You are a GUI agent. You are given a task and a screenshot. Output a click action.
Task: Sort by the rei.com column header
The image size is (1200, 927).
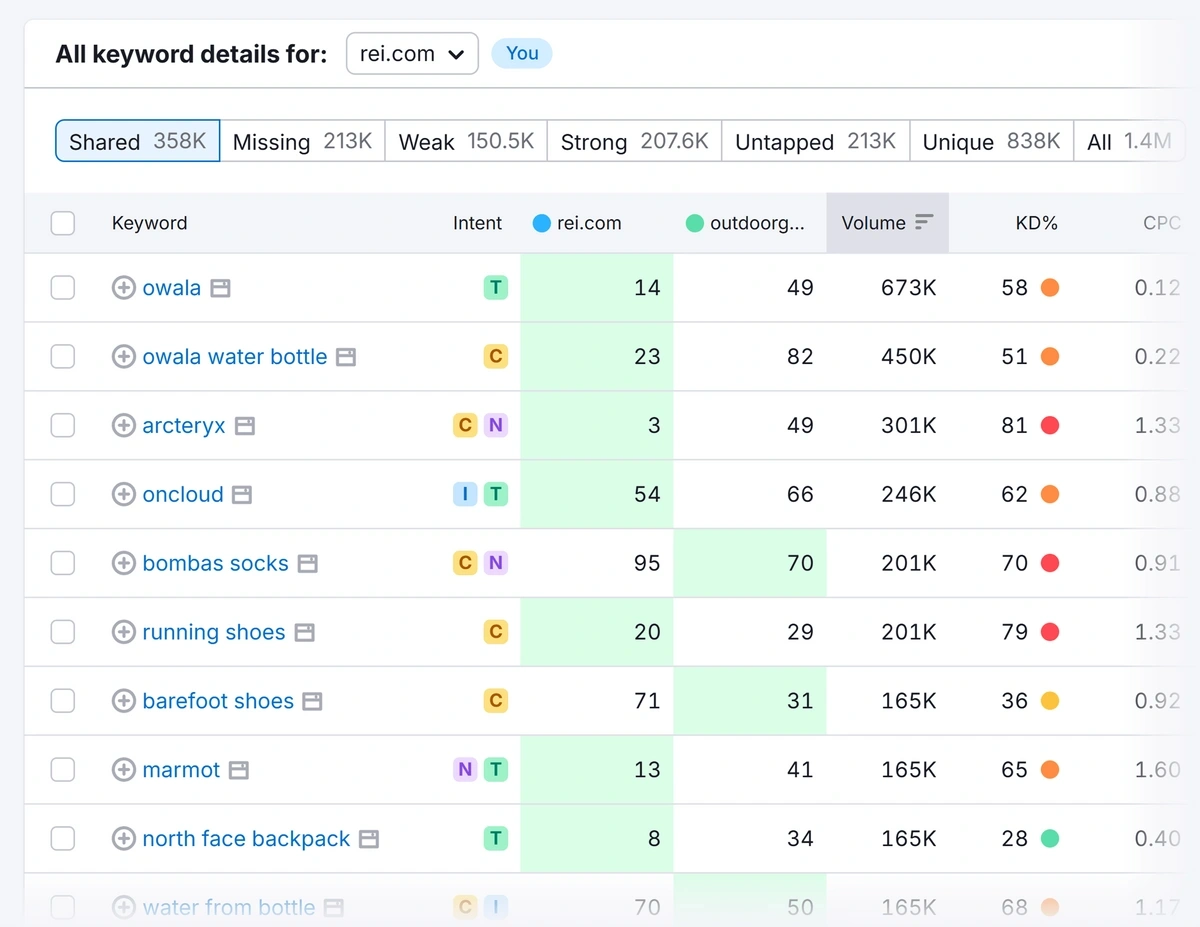pyautogui.click(x=577, y=223)
